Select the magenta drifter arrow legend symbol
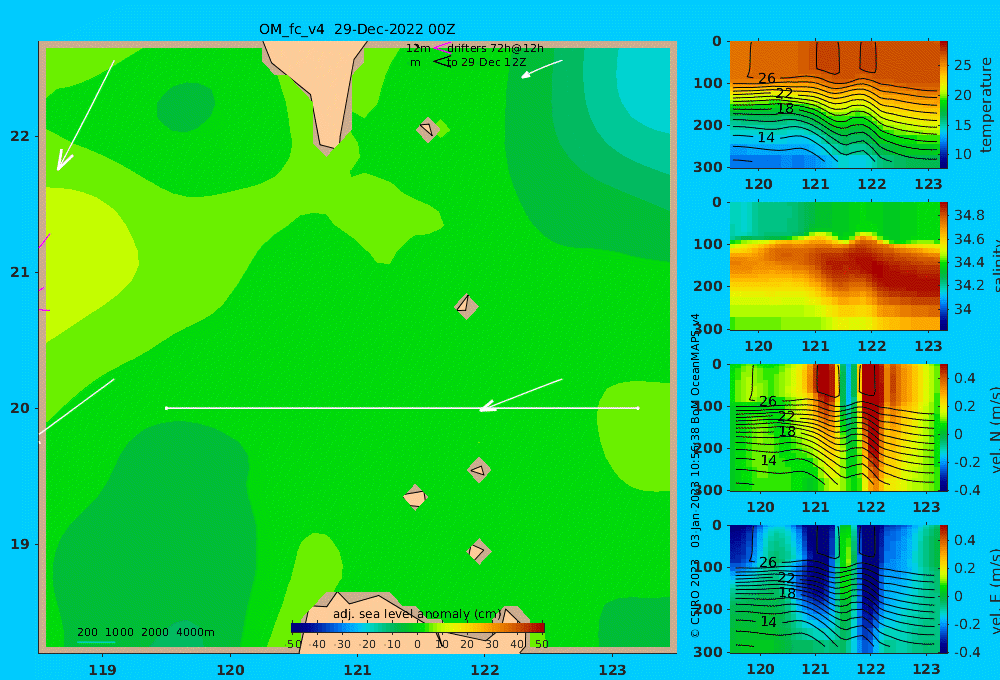The width and height of the screenshot is (1000, 680). tap(441, 47)
